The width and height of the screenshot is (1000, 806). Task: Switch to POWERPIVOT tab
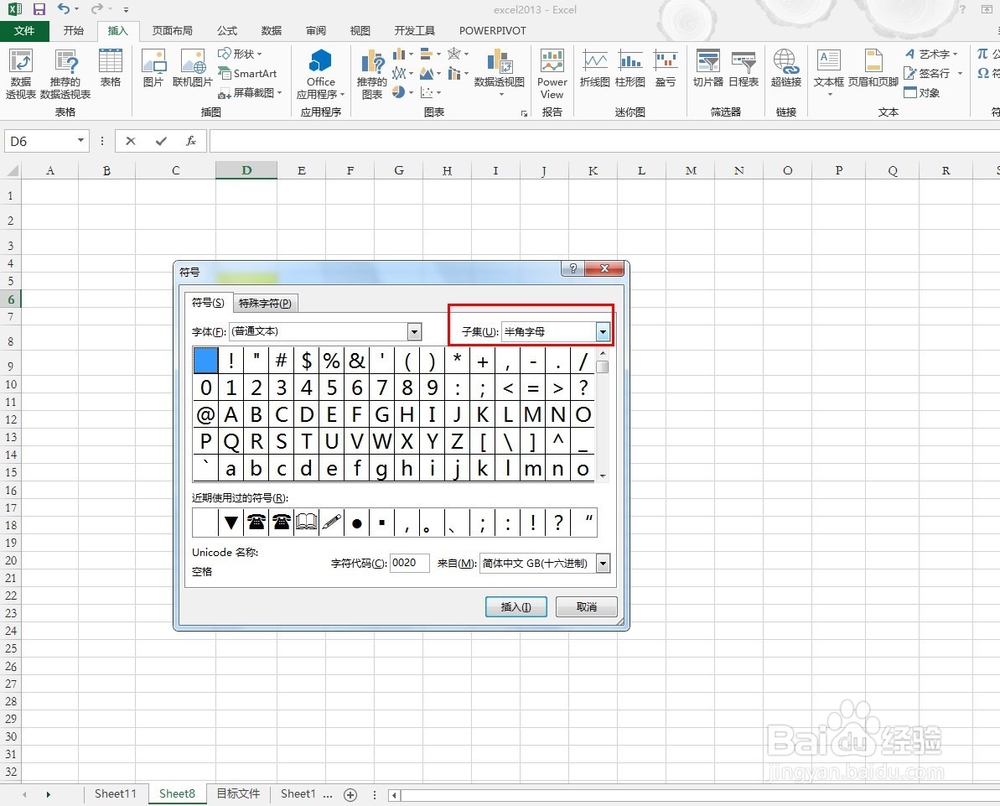click(492, 31)
